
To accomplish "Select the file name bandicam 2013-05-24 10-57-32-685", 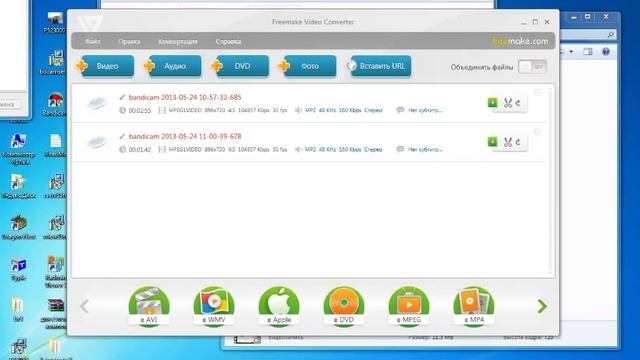I will pos(185,97).
